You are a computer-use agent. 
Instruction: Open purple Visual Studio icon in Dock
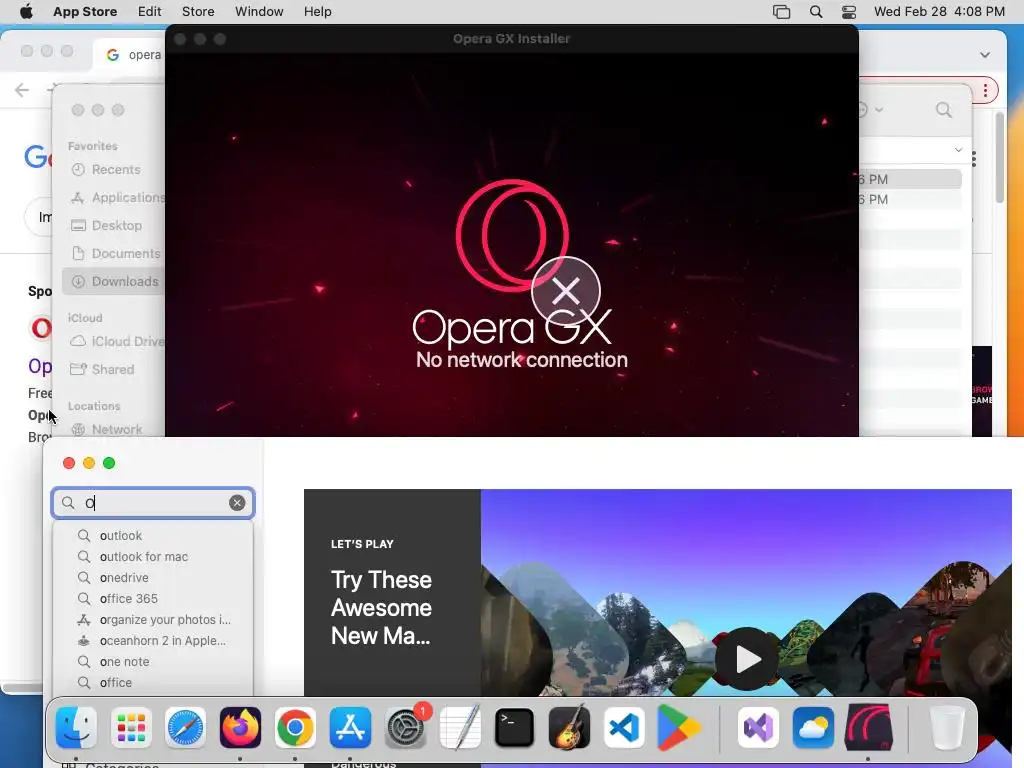[x=758, y=728]
